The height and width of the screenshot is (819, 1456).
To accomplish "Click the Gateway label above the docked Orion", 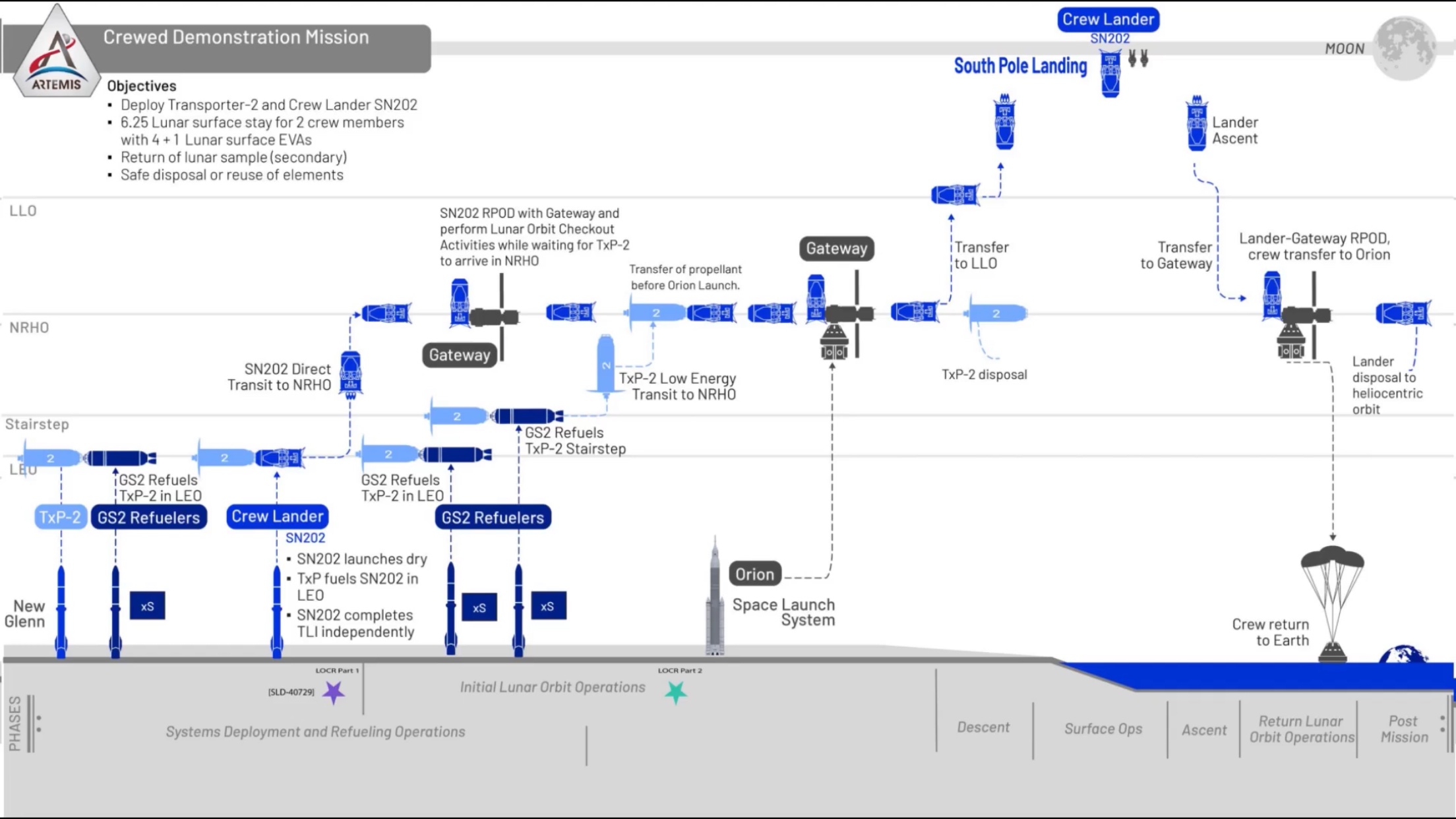I will (x=836, y=249).
